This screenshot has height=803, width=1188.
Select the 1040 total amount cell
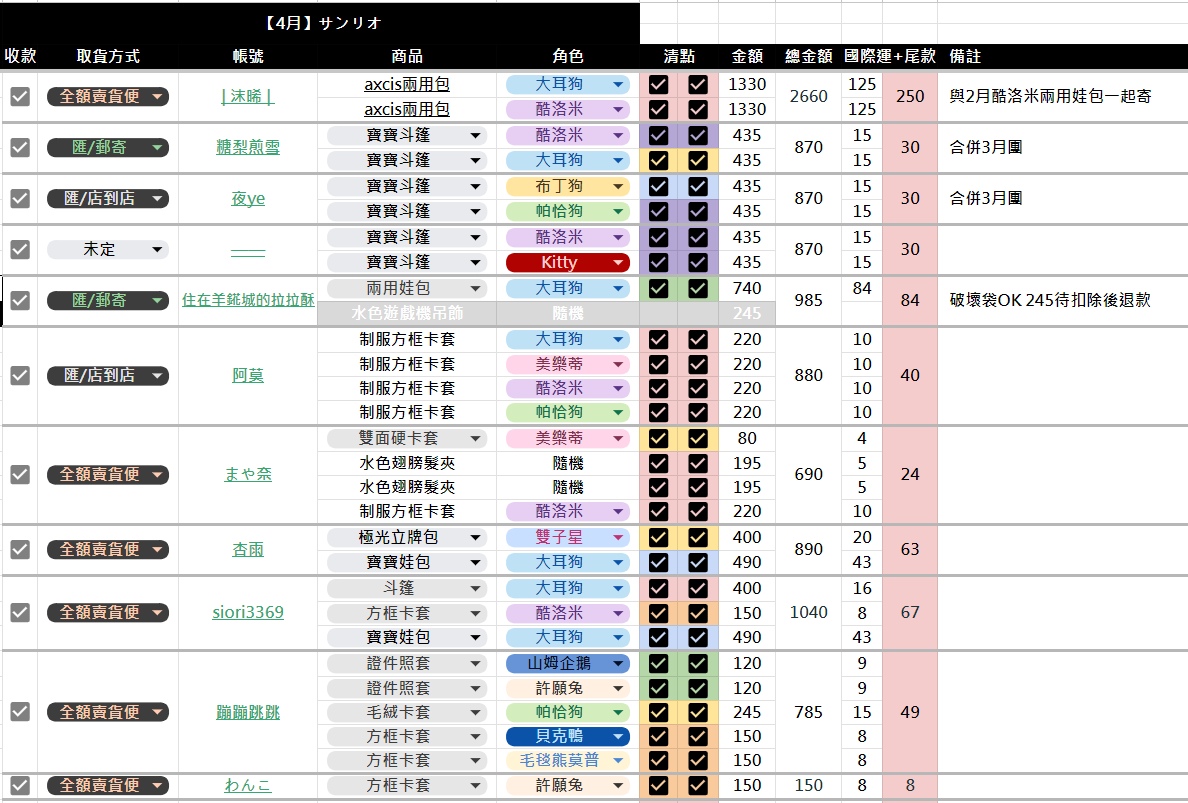pos(808,612)
